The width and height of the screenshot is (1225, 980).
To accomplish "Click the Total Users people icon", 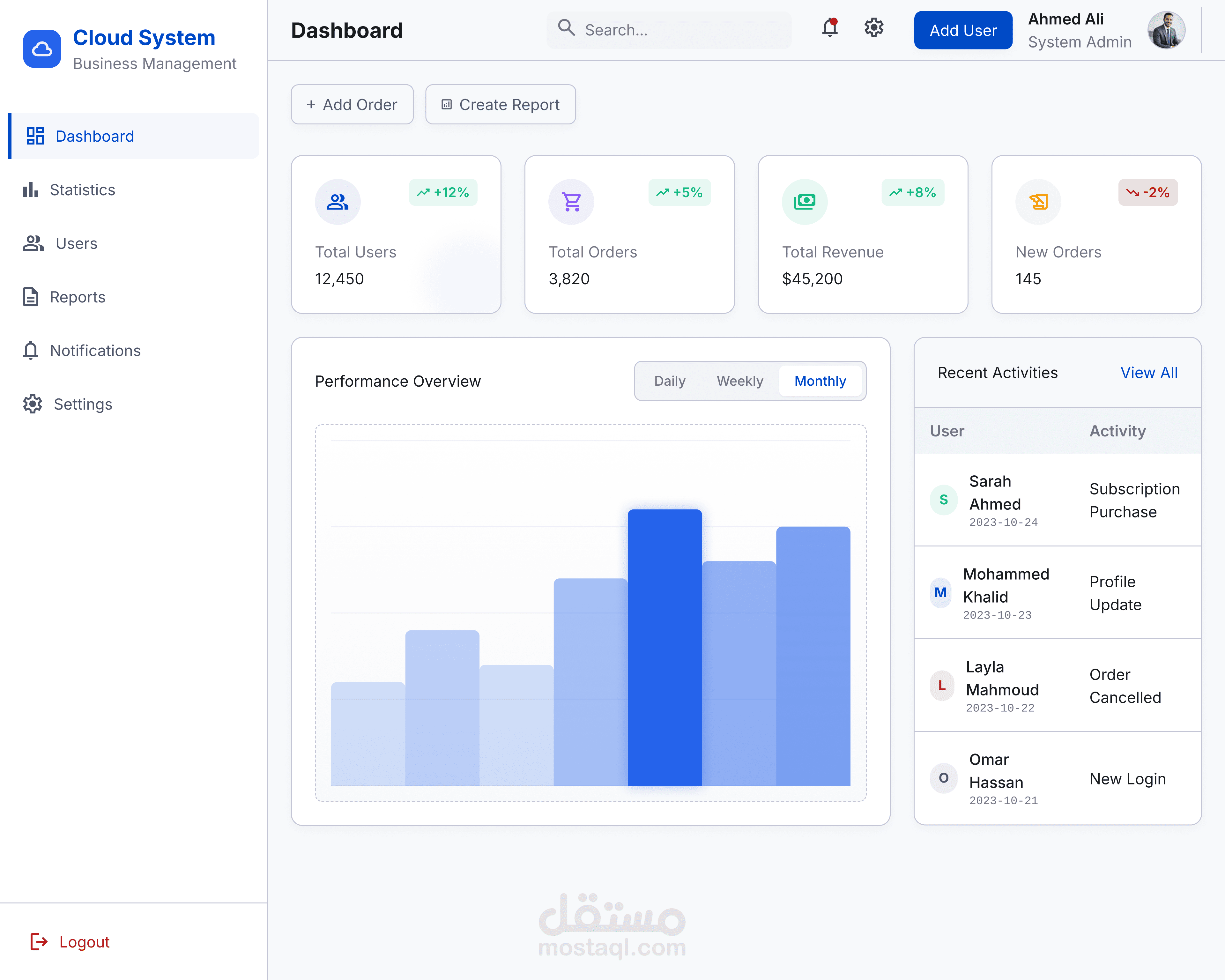I will pyautogui.click(x=338, y=202).
